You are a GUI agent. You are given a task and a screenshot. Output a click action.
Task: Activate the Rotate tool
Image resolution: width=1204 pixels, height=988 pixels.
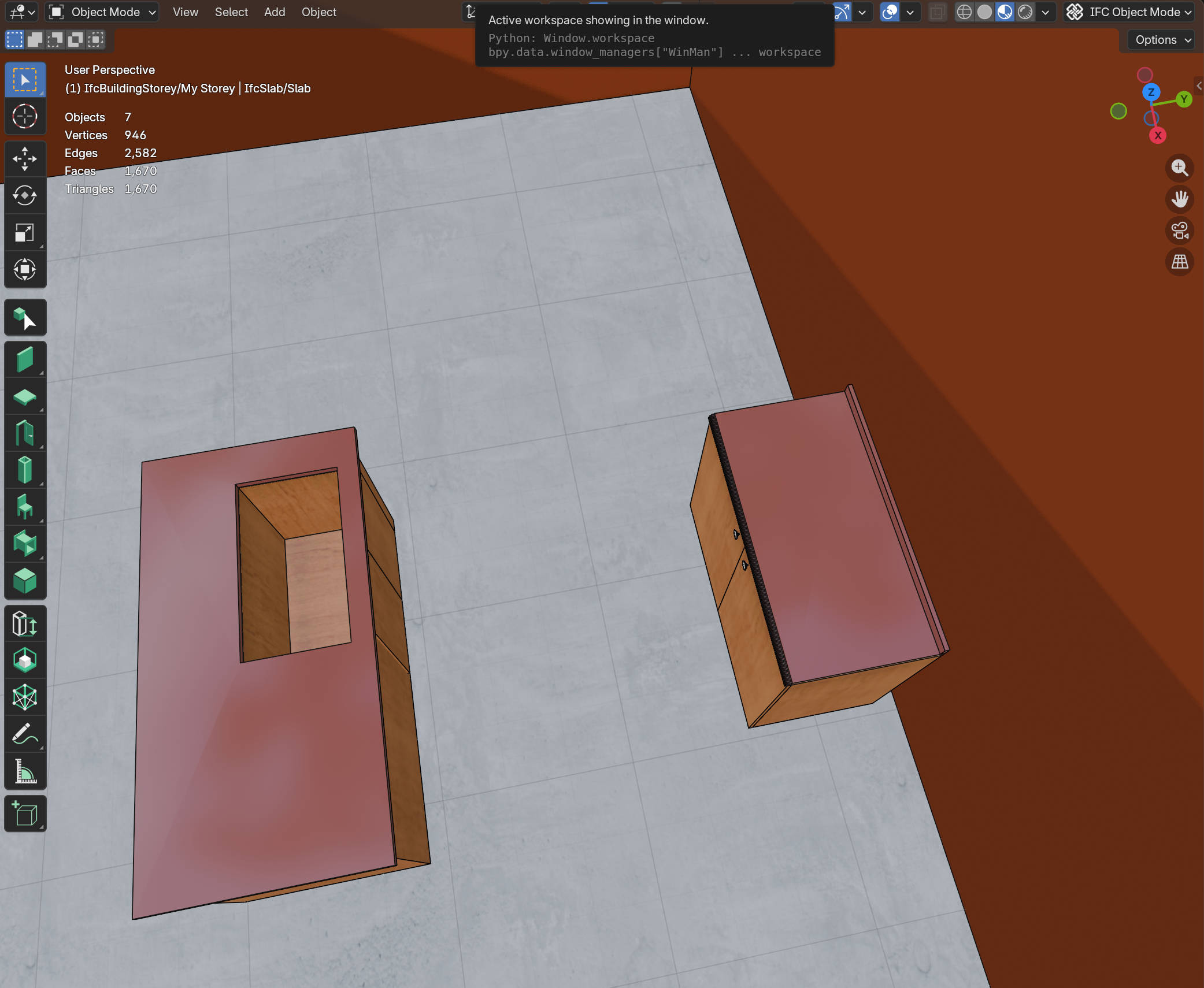(25, 195)
